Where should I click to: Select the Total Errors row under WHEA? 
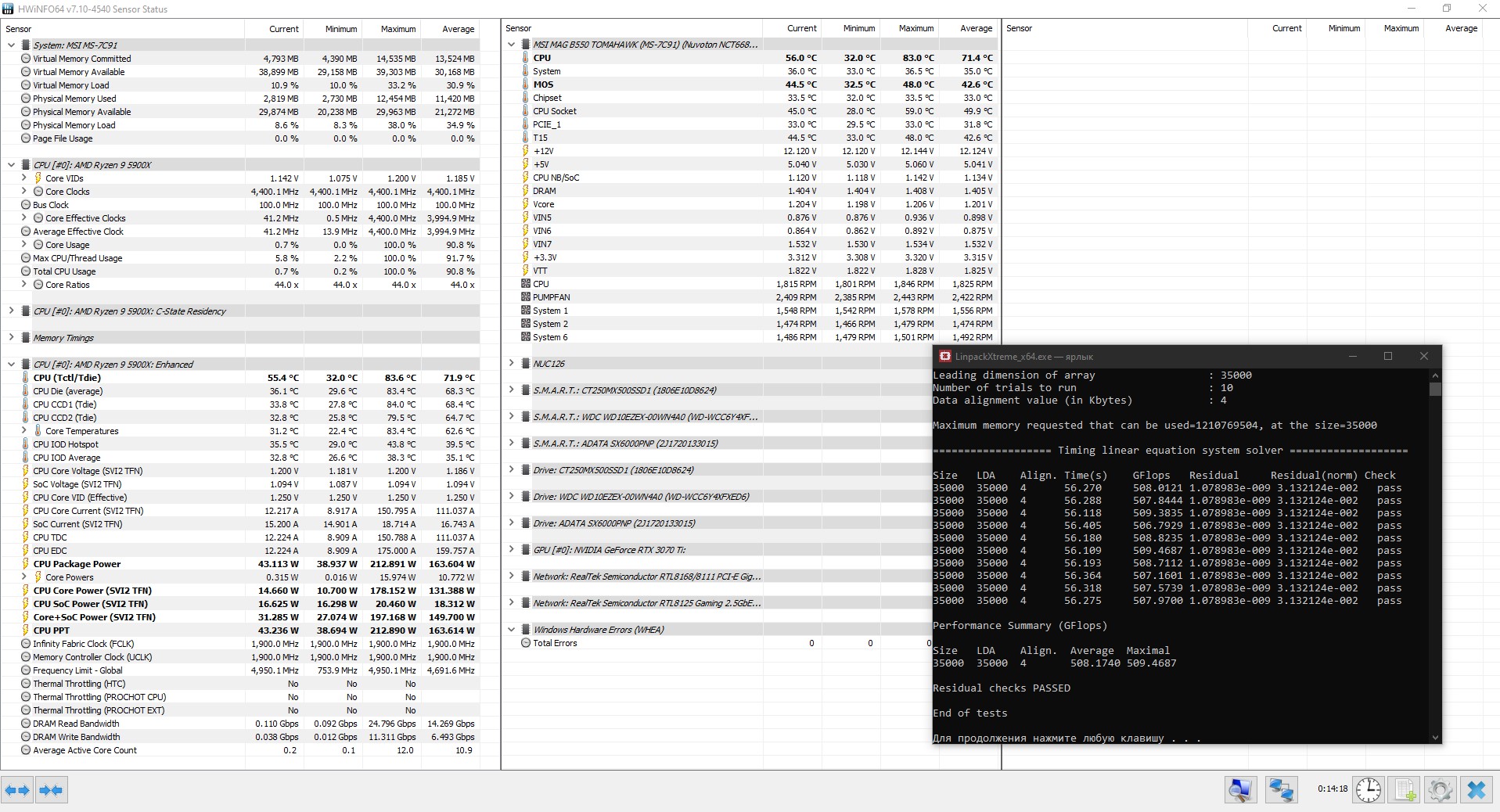[717, 643]
